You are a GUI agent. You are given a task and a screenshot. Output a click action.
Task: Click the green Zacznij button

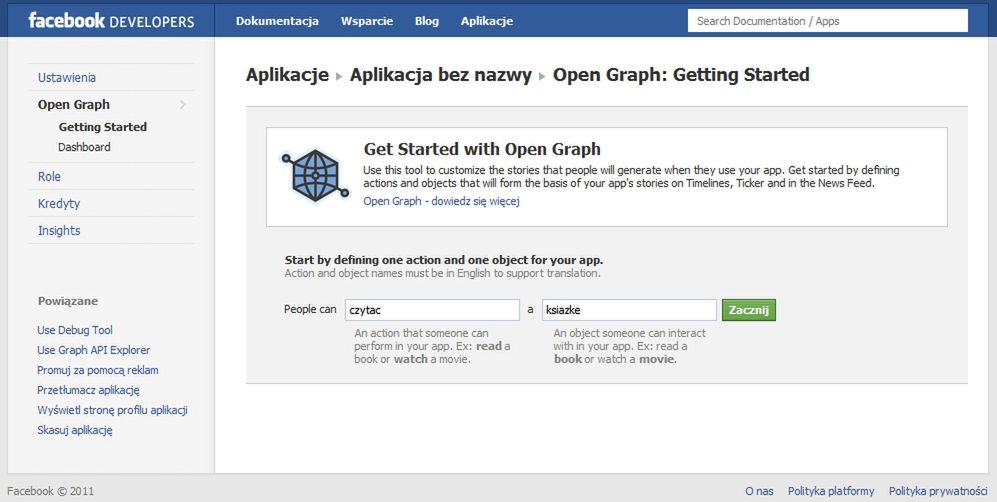click(749, 310)
